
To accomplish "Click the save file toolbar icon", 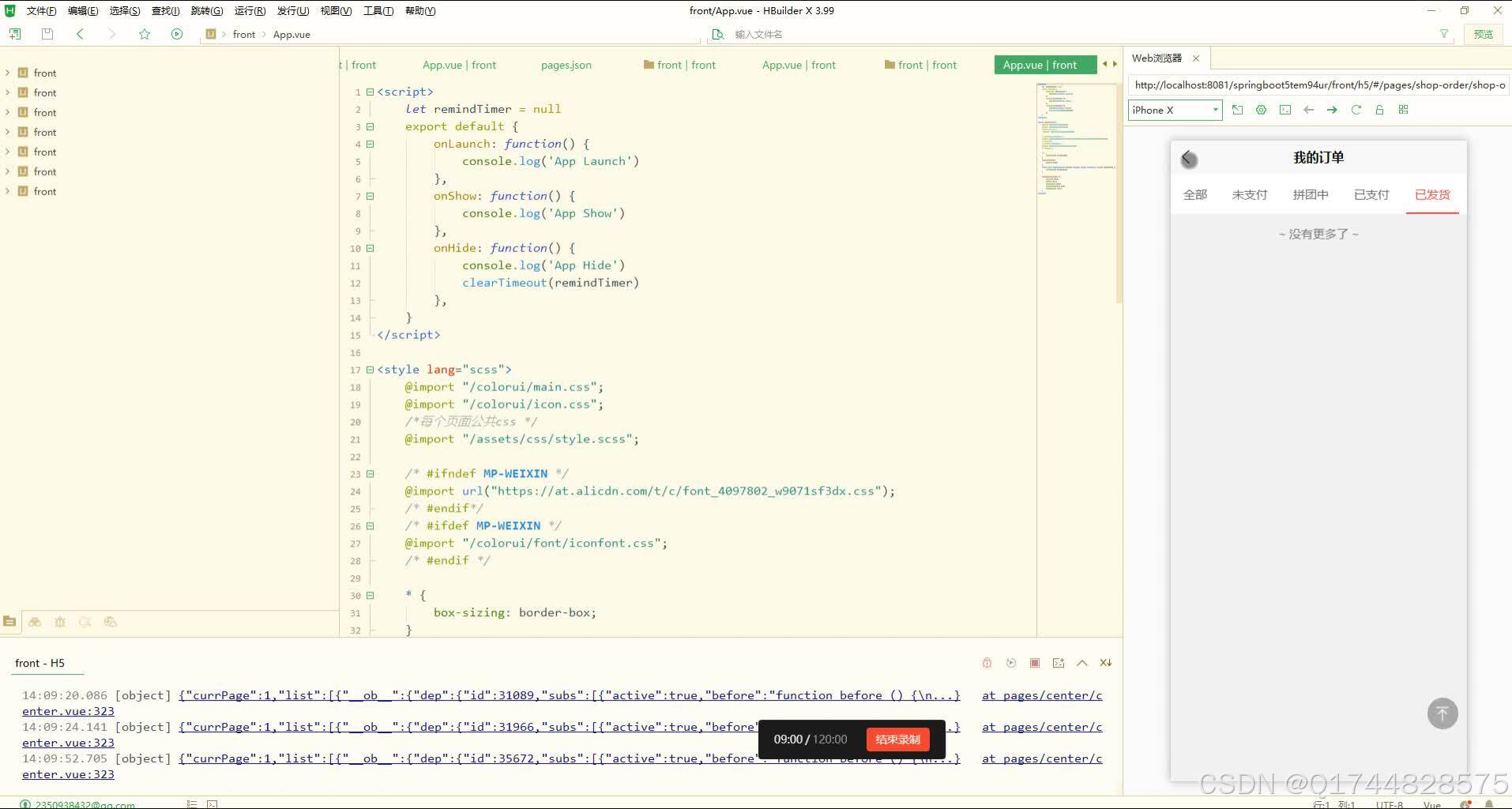I will [x=47, y=34].
